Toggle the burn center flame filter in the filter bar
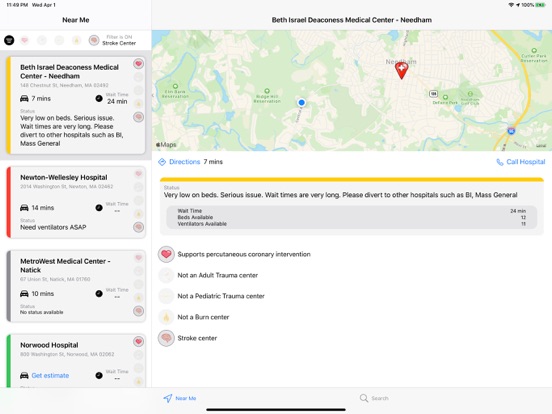Image resolution: width=552 pixels, height=414 pixels. (x=76, y=40)
